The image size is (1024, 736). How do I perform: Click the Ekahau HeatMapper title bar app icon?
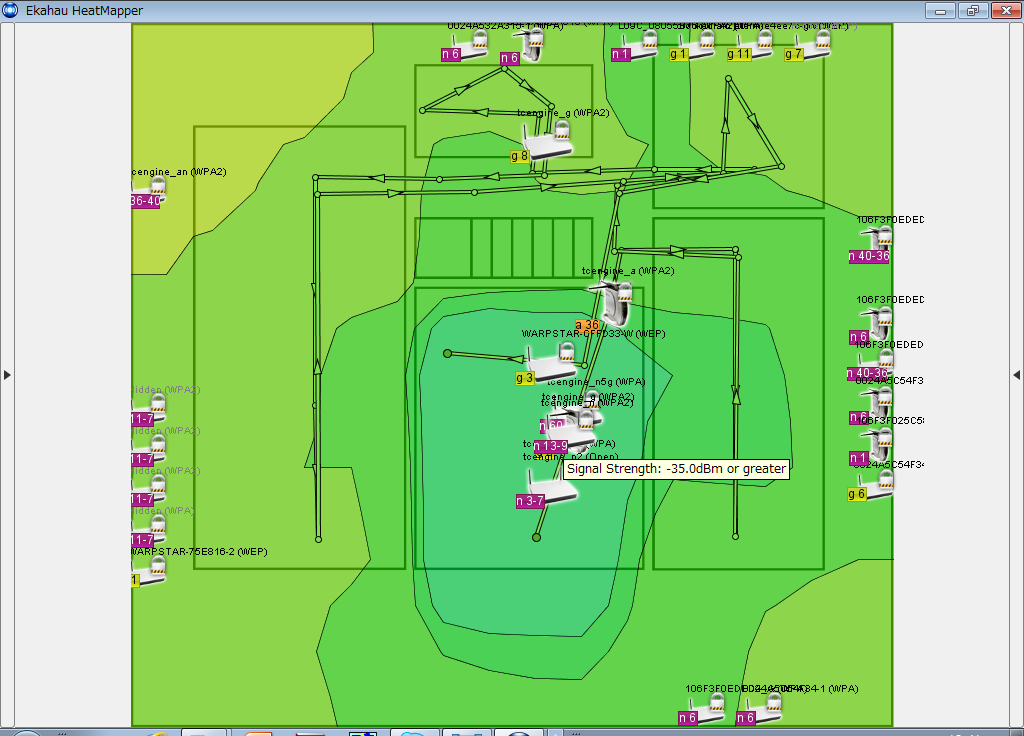[x=10, y=10]
